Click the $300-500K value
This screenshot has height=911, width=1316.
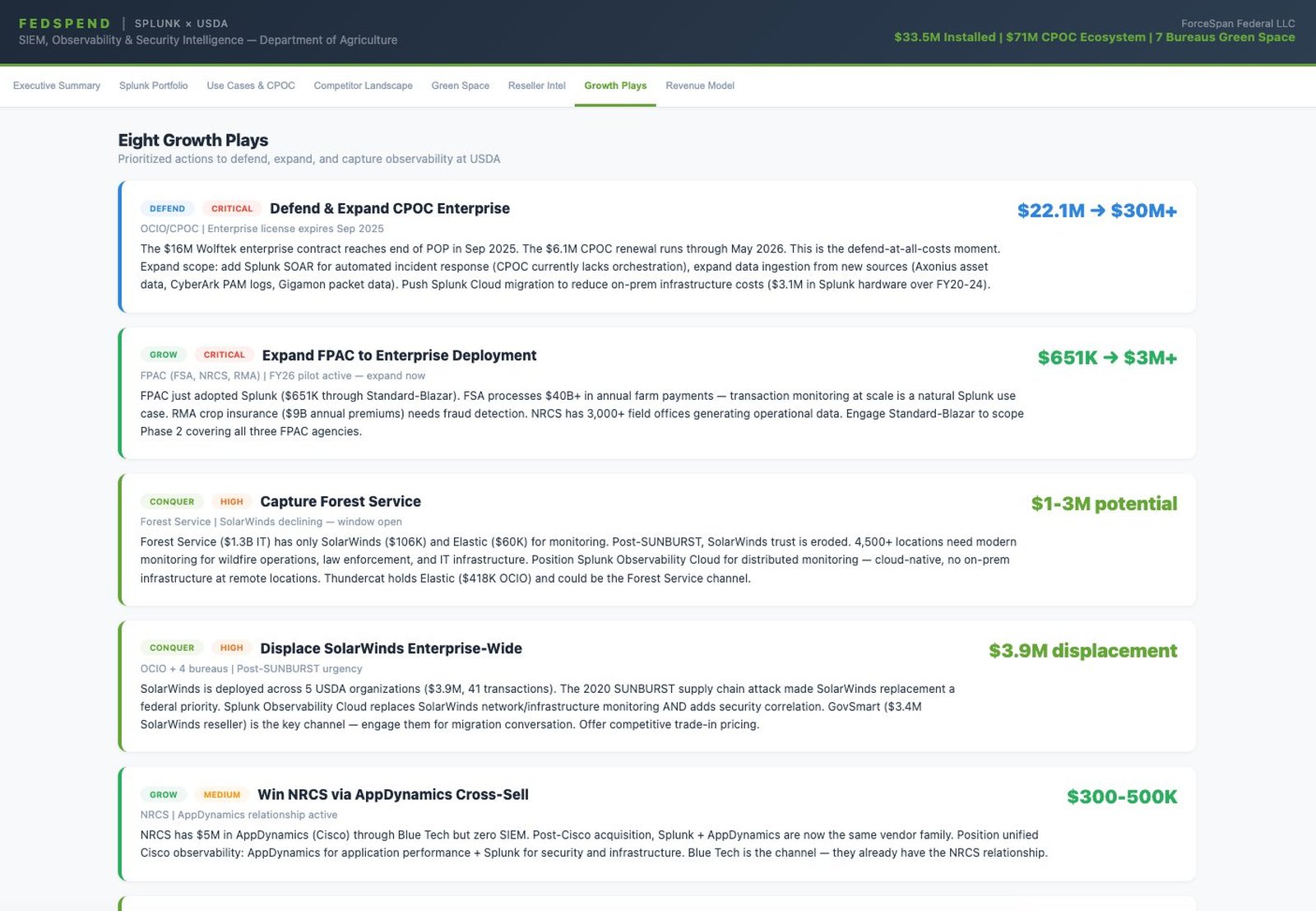click(1122, 797)
